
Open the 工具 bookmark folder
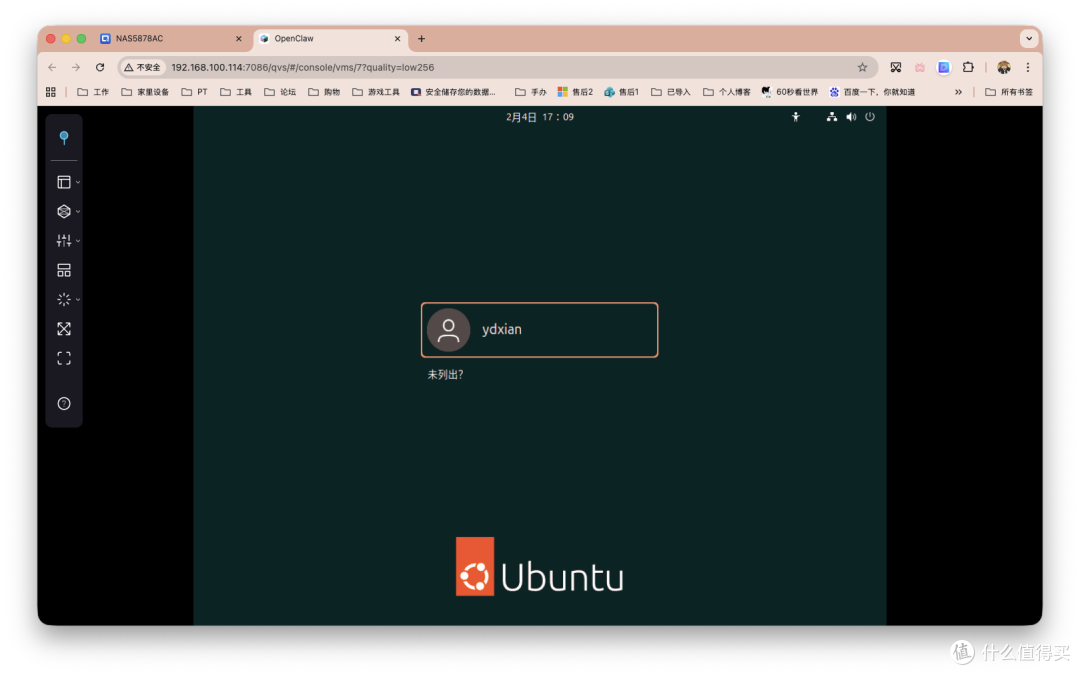236,92
